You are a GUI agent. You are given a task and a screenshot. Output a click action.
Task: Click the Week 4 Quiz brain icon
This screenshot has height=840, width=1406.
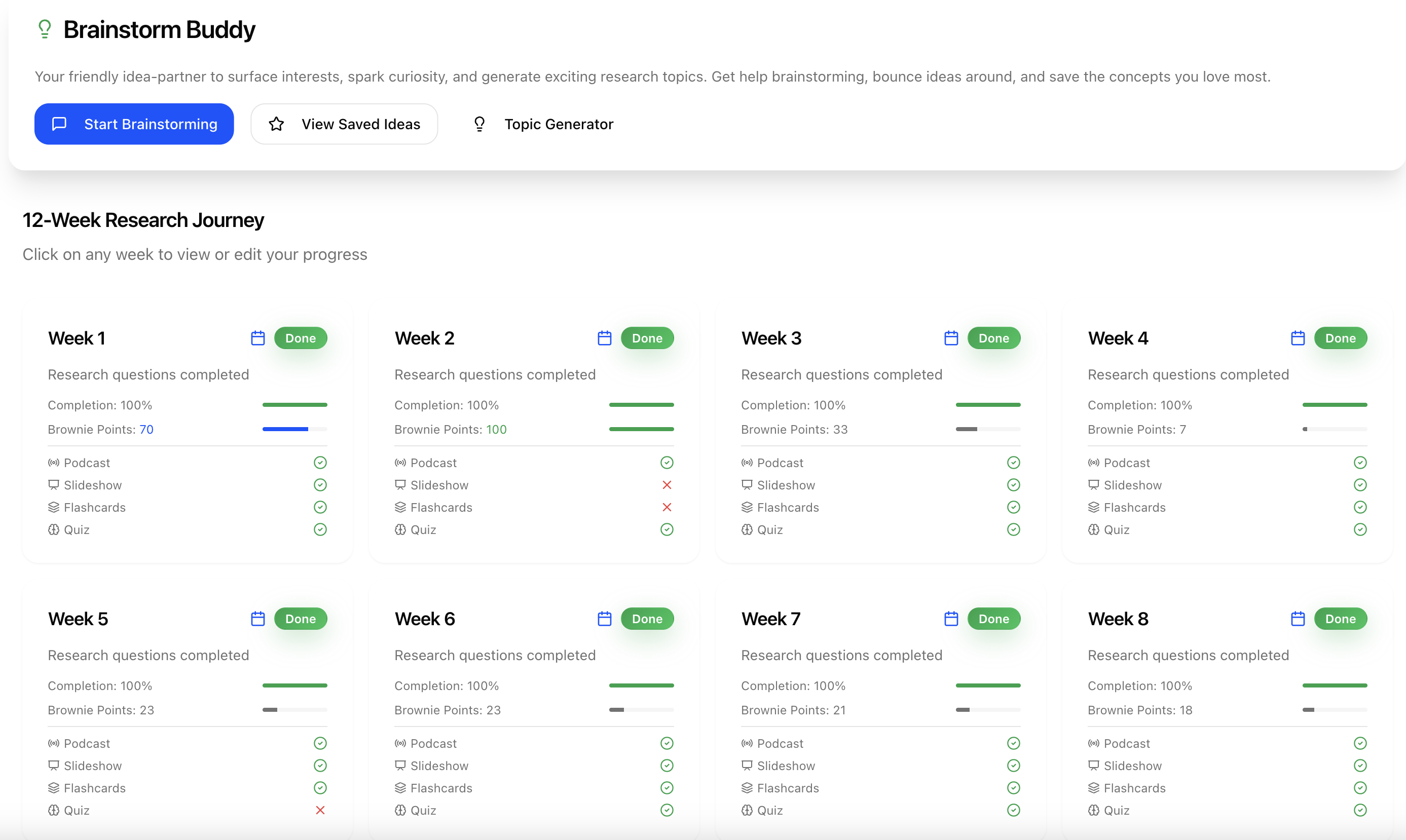(x=1093, y=530)
